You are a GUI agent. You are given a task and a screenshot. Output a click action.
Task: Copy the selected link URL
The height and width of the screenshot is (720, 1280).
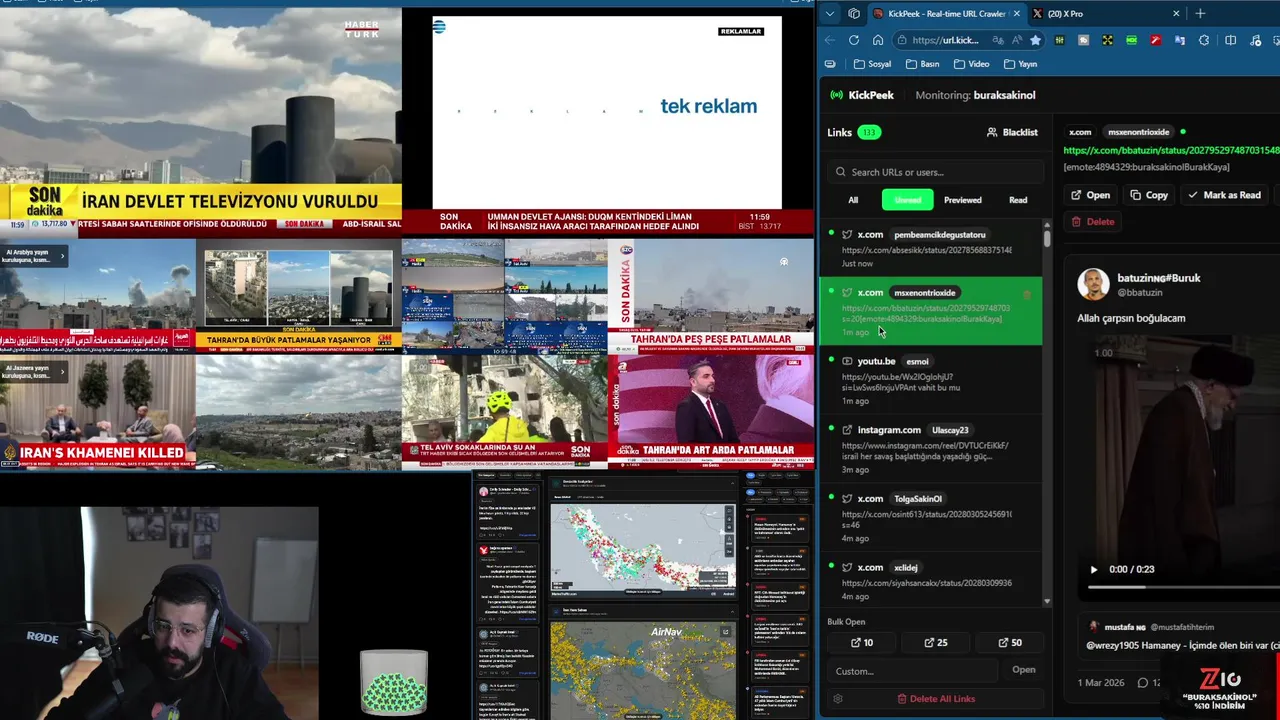point(1149,195)
